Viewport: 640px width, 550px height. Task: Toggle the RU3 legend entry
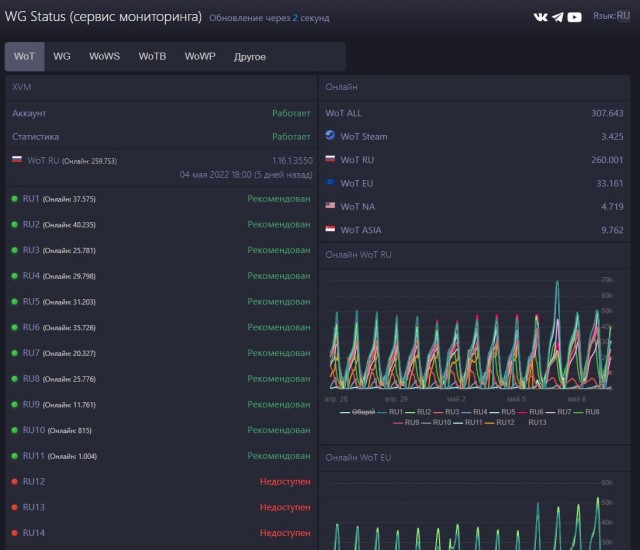(447, 412)
